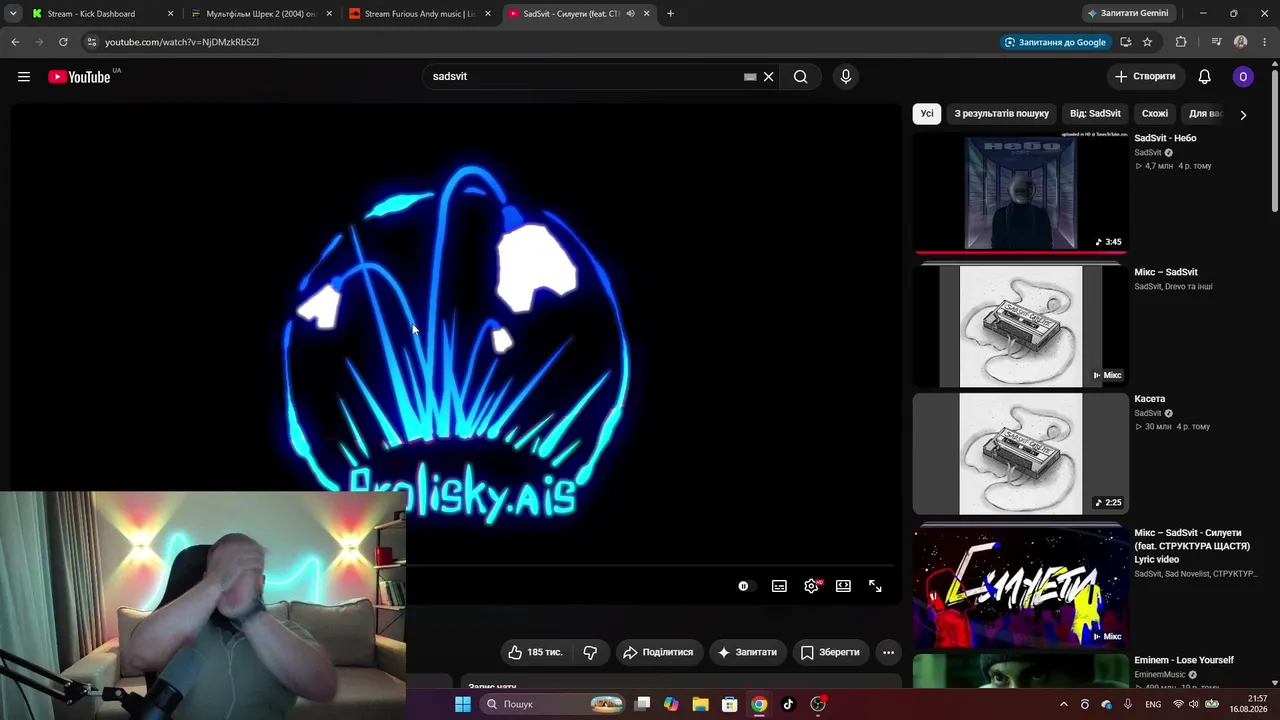Like the video with 185 тис. likes

(x=536, y=652)
